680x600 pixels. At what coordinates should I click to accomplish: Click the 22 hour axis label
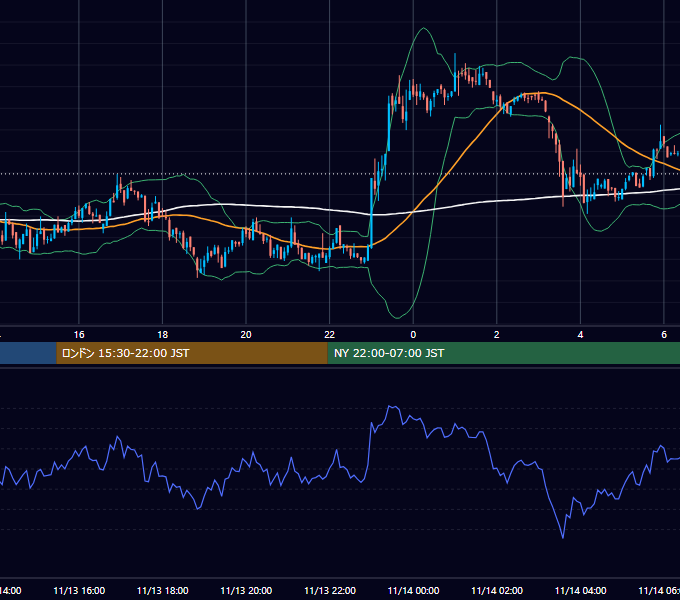coord(330,335)
